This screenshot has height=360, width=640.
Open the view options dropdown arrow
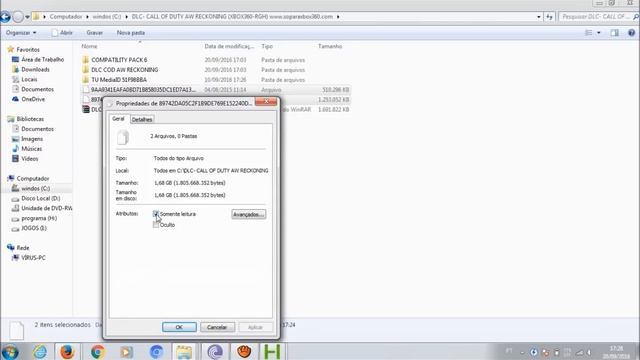click(x=599, y=33)
